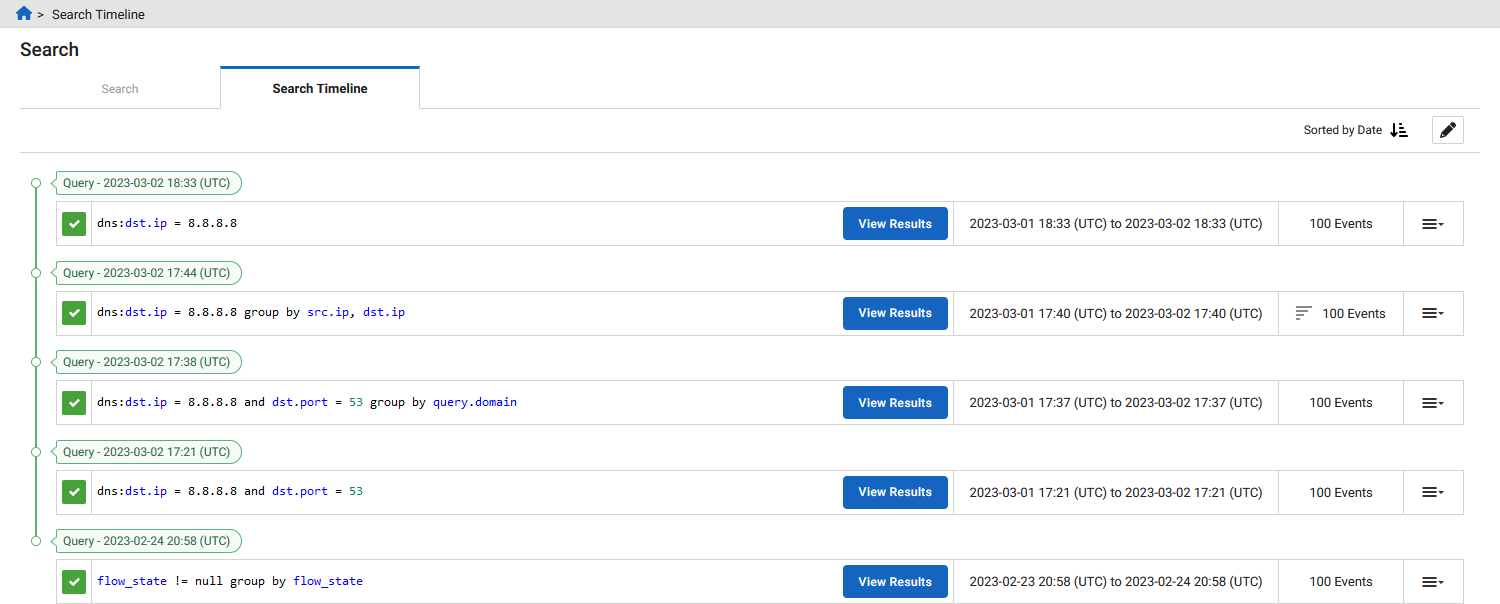
Task: Select the Query - 2023-03-02 17:21 label chip
Action: [148, 451]
